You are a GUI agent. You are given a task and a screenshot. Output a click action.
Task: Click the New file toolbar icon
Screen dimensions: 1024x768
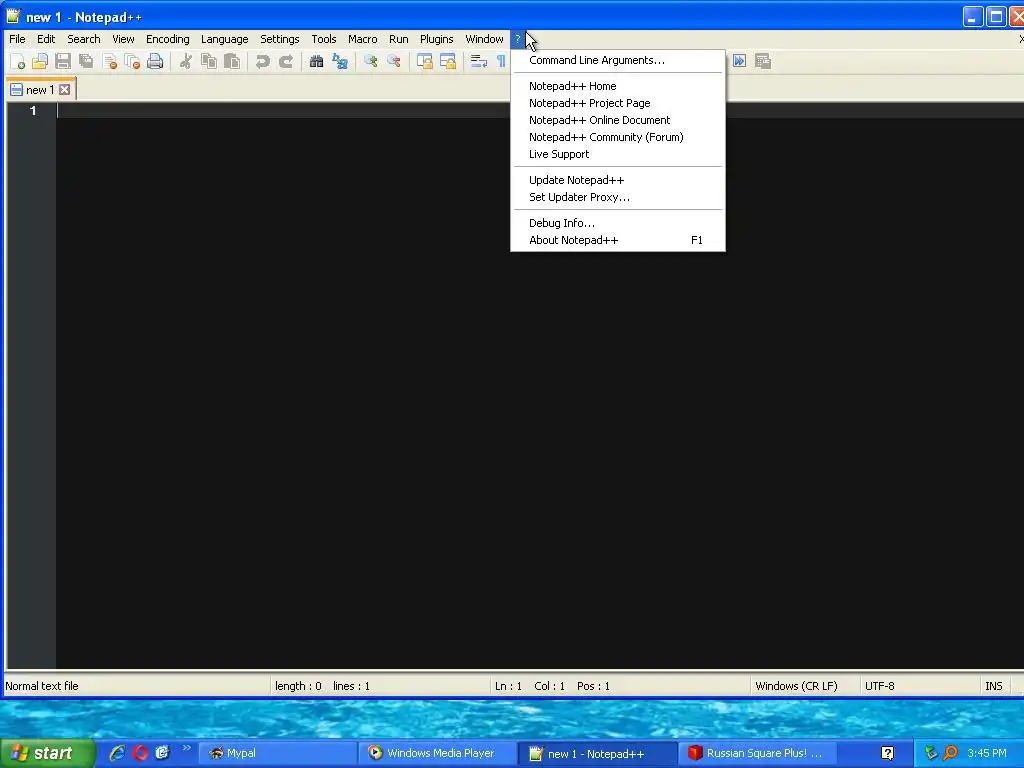[x=18, y=61]
